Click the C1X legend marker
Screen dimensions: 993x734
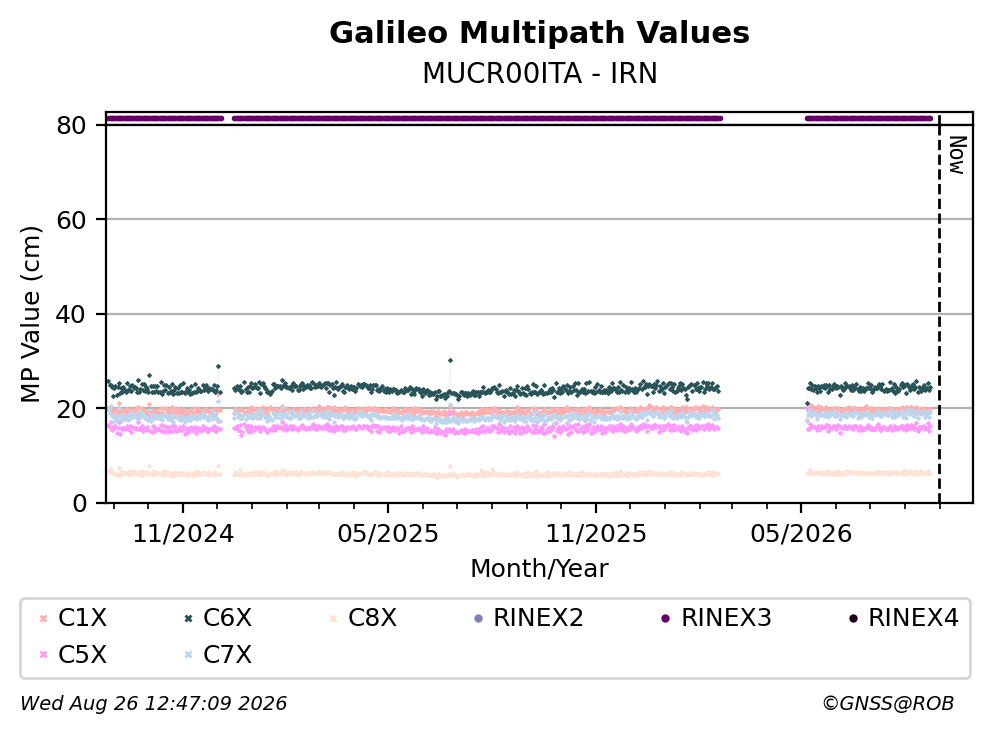[x=43, y=618]
